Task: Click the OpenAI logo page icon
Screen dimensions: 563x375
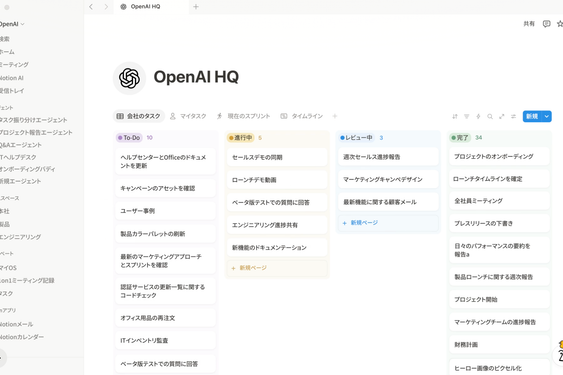Action: (129, 78)
